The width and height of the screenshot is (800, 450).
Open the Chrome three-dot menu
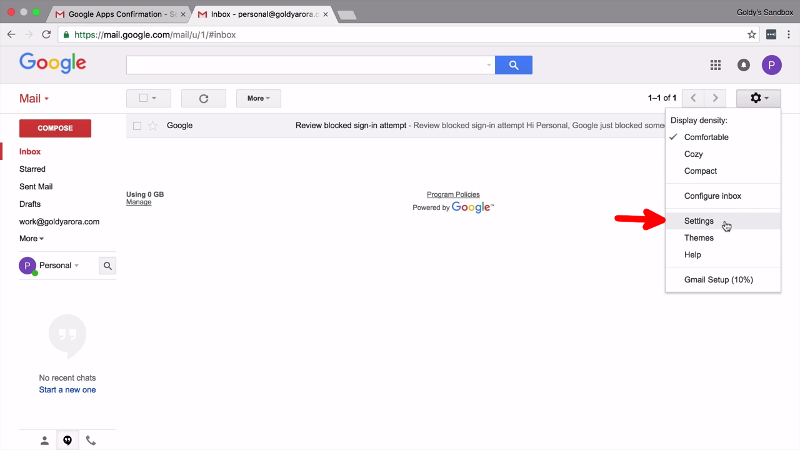pos(789,35)
